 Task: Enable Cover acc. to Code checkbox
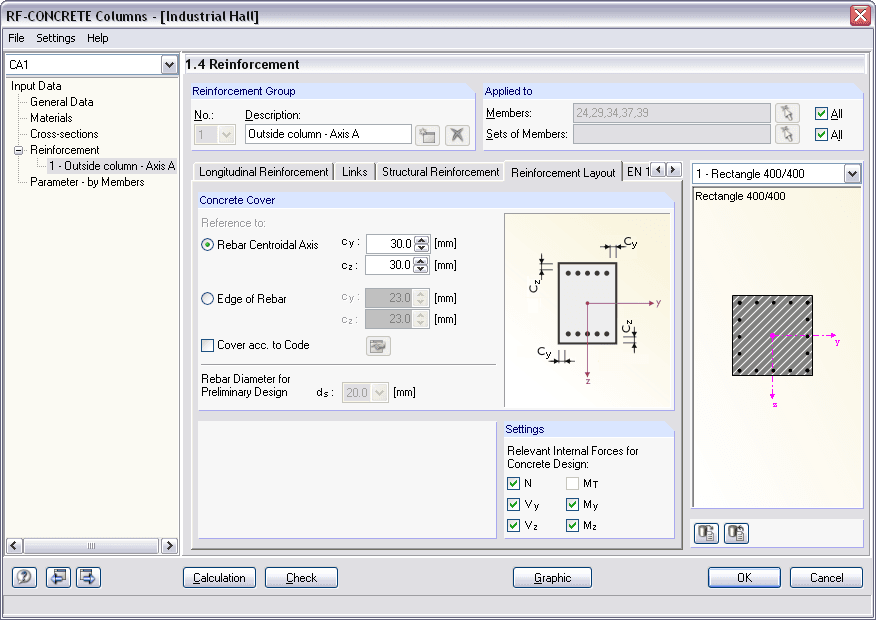tap(207, 345)
